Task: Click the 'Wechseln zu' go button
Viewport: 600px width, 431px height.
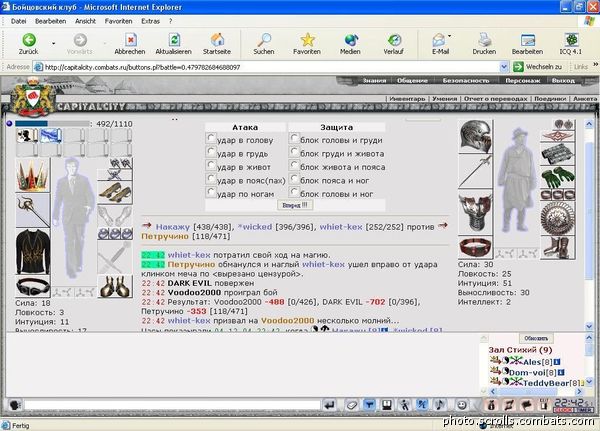Action: (538, 67)
